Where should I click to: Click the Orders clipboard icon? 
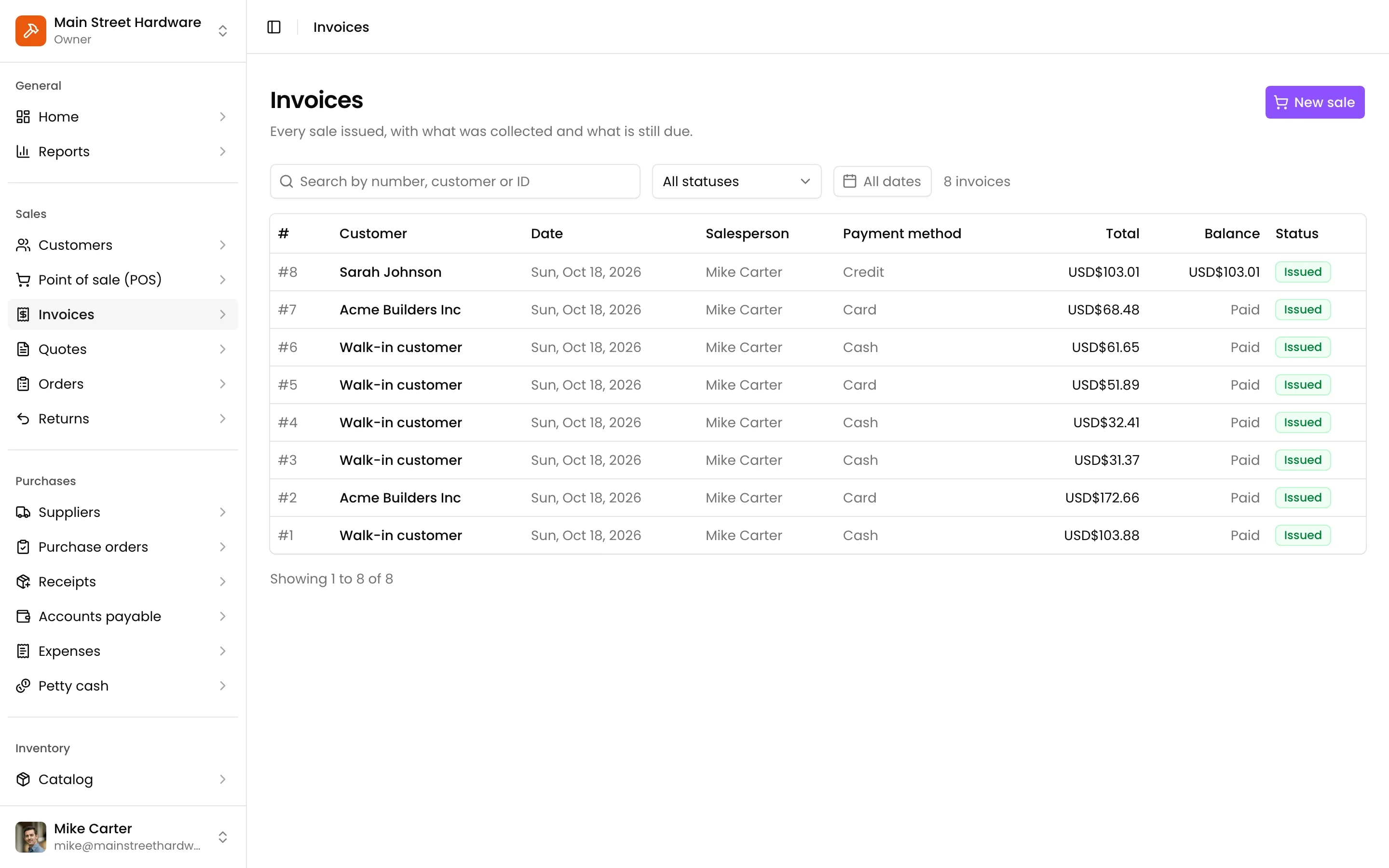tap(23, 384)
